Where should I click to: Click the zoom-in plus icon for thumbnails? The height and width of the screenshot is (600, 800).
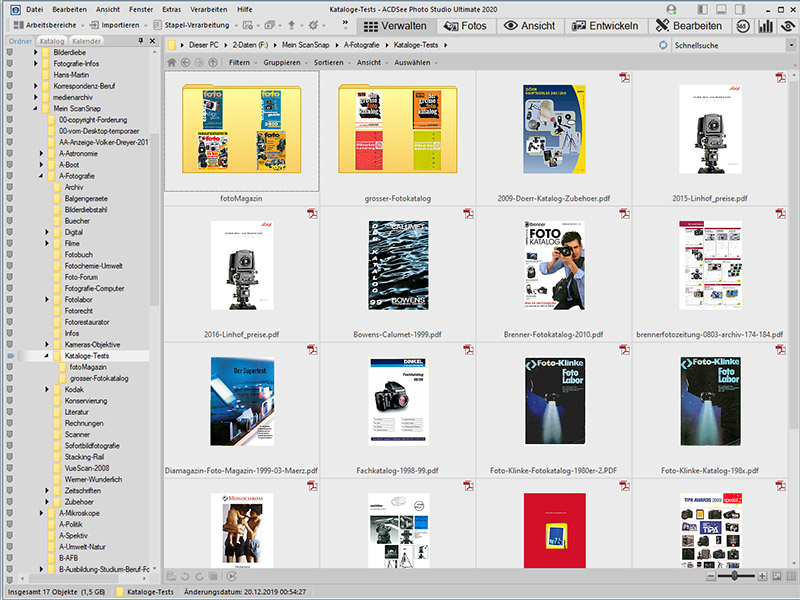click(762, 576)
